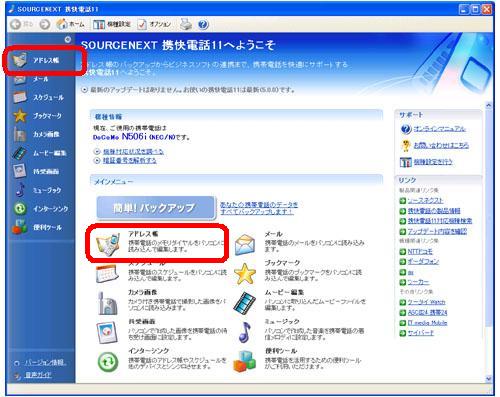The width and height of the screenshot is (500, 397).
Task: Click the インターシンク sync icon in main menu
Action: coord(108,362)
